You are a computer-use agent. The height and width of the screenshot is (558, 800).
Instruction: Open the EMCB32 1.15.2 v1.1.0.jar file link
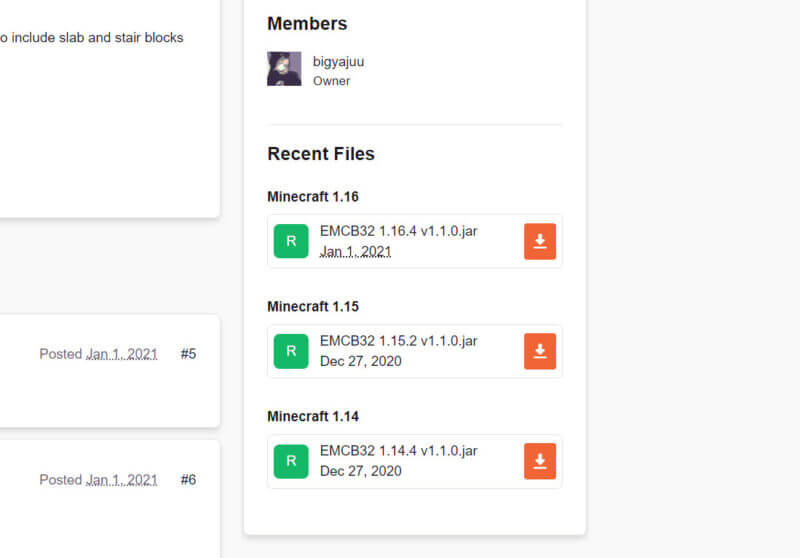click(x=398, y=341)
